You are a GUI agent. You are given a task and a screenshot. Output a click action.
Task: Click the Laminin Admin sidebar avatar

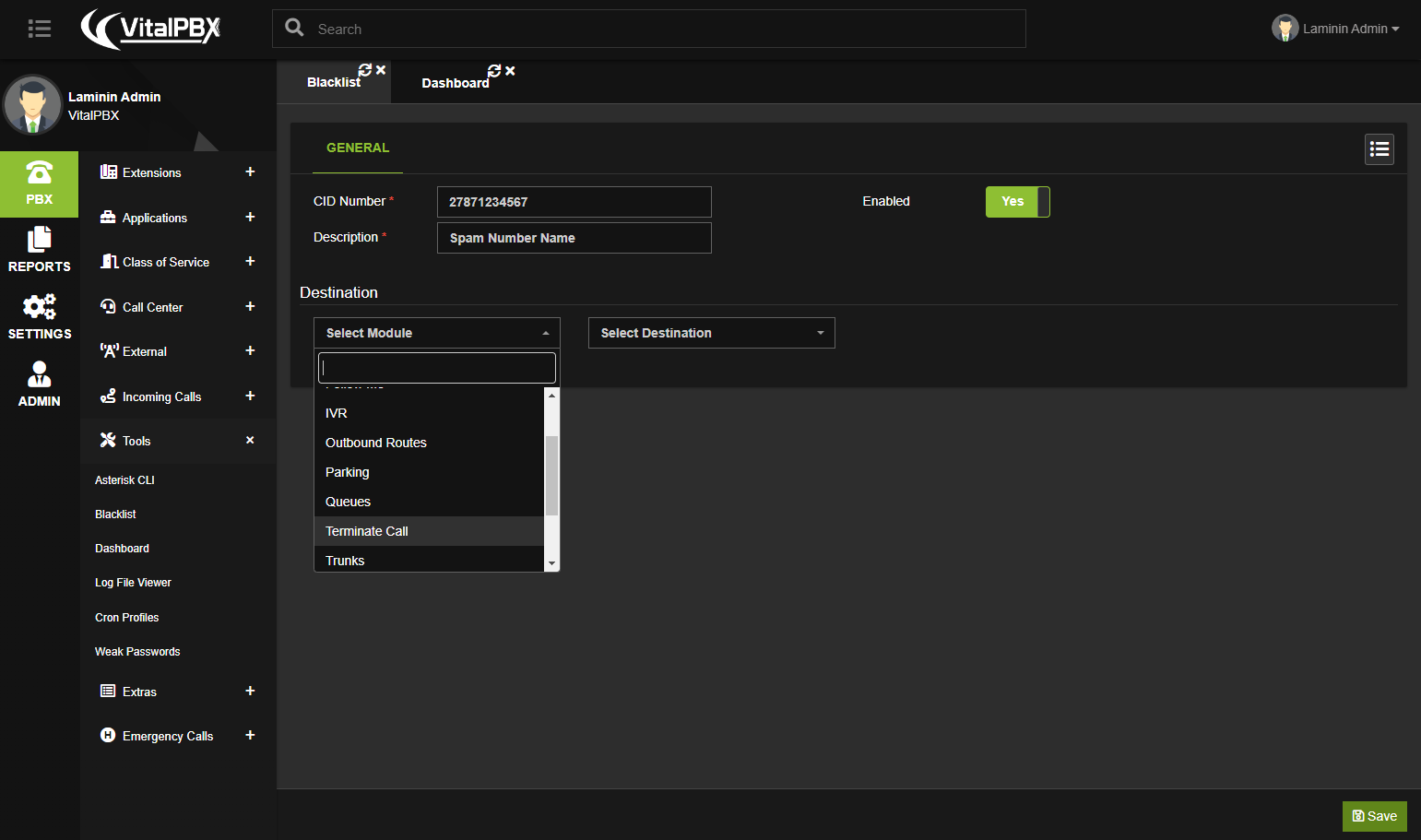click(32, 105)
